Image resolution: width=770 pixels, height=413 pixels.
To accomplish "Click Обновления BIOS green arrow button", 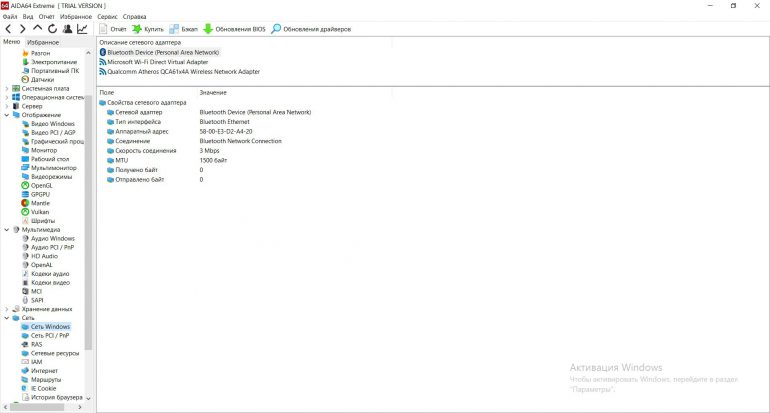I will (234, 29).
